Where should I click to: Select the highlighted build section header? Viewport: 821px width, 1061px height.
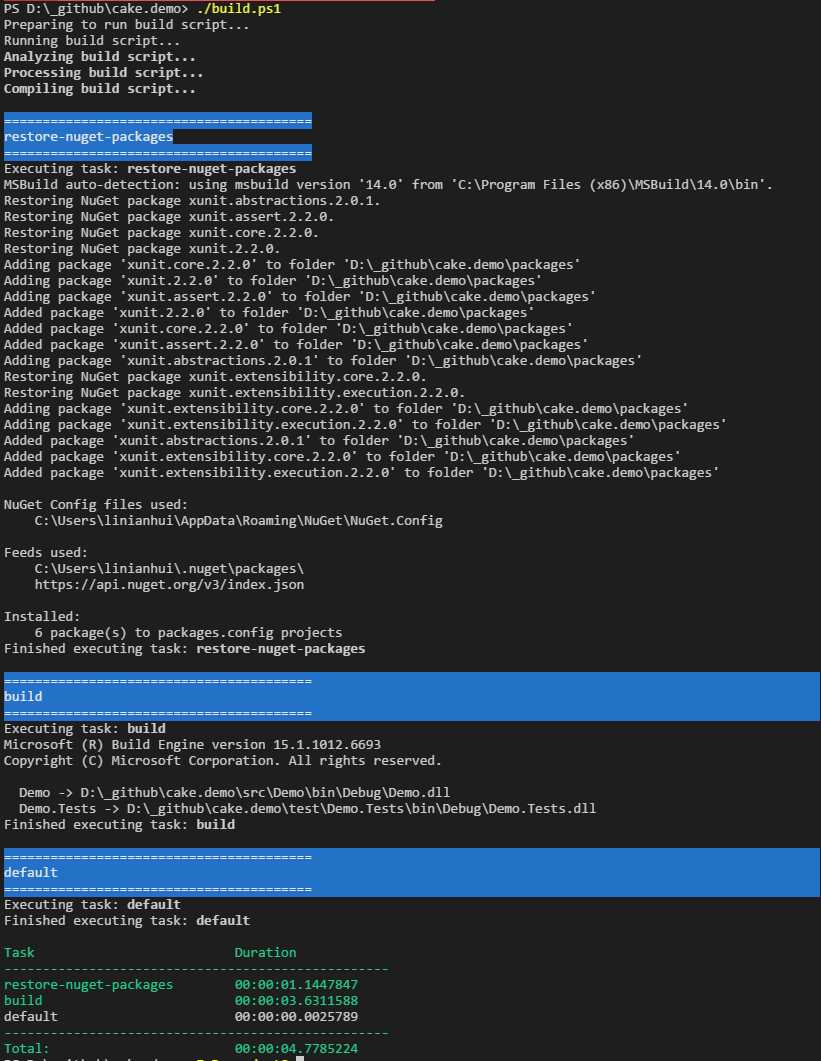click(412, 697)
